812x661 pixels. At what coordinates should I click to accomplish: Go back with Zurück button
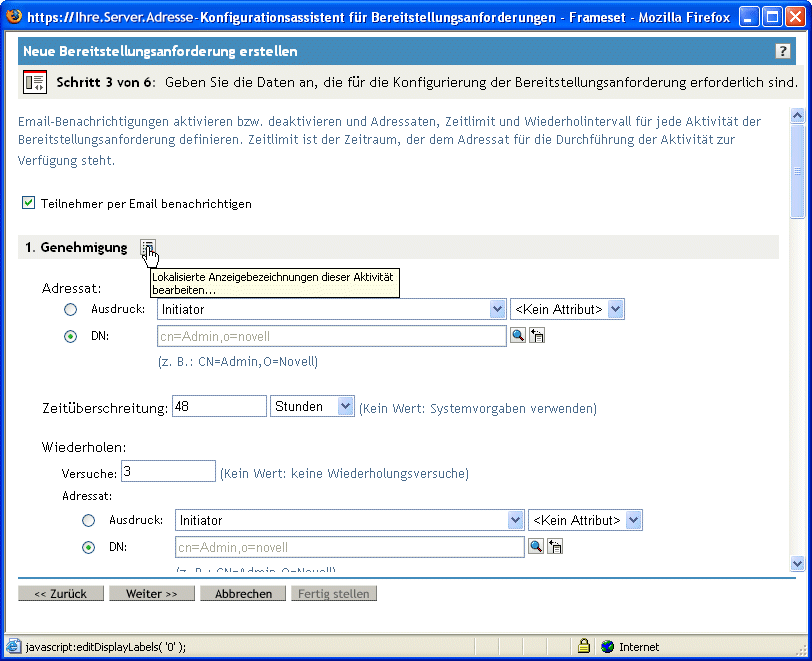click(61, 594)
